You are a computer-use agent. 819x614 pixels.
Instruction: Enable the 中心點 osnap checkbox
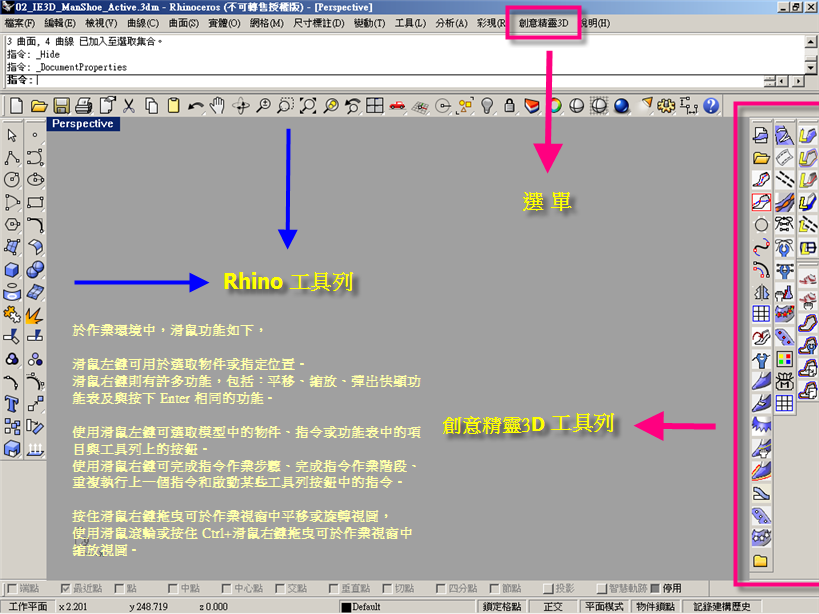(x=226, y=589)
